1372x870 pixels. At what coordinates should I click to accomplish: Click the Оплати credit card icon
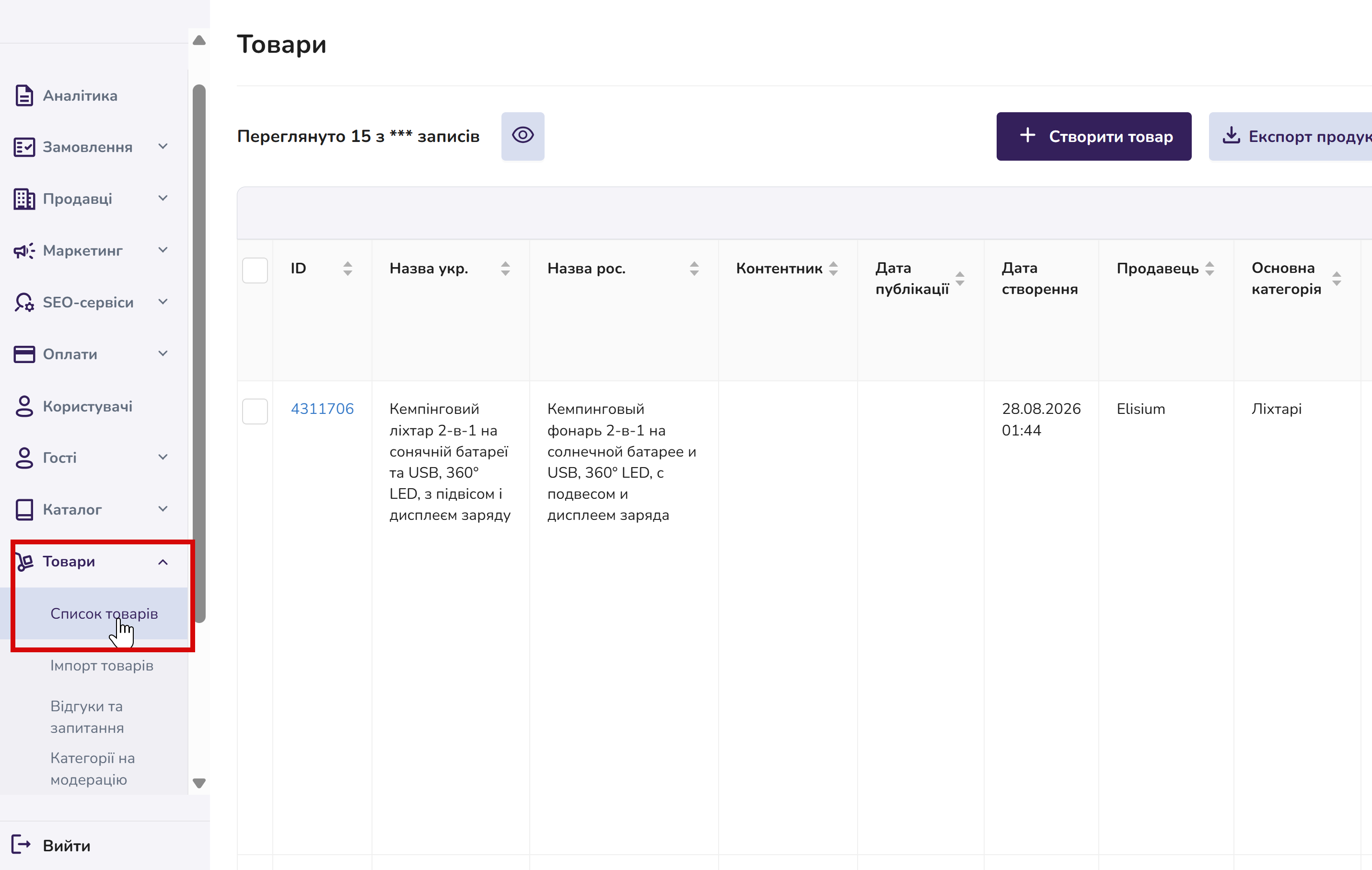click(x=24, y=354)
